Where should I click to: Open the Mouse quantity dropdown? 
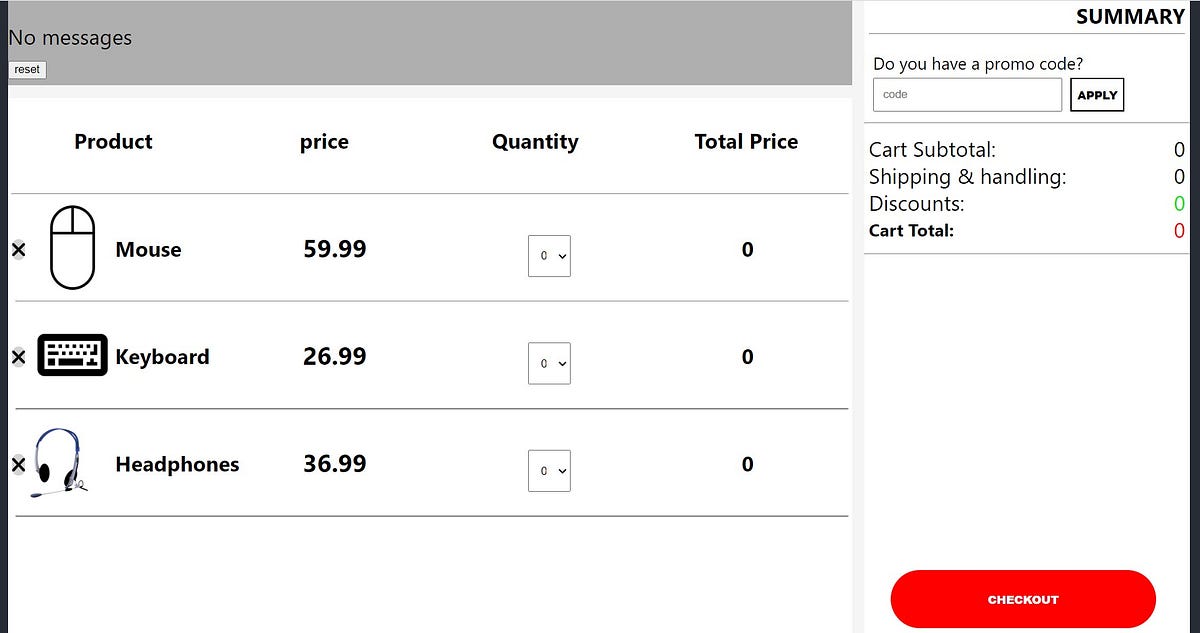(x=549, y=256)
